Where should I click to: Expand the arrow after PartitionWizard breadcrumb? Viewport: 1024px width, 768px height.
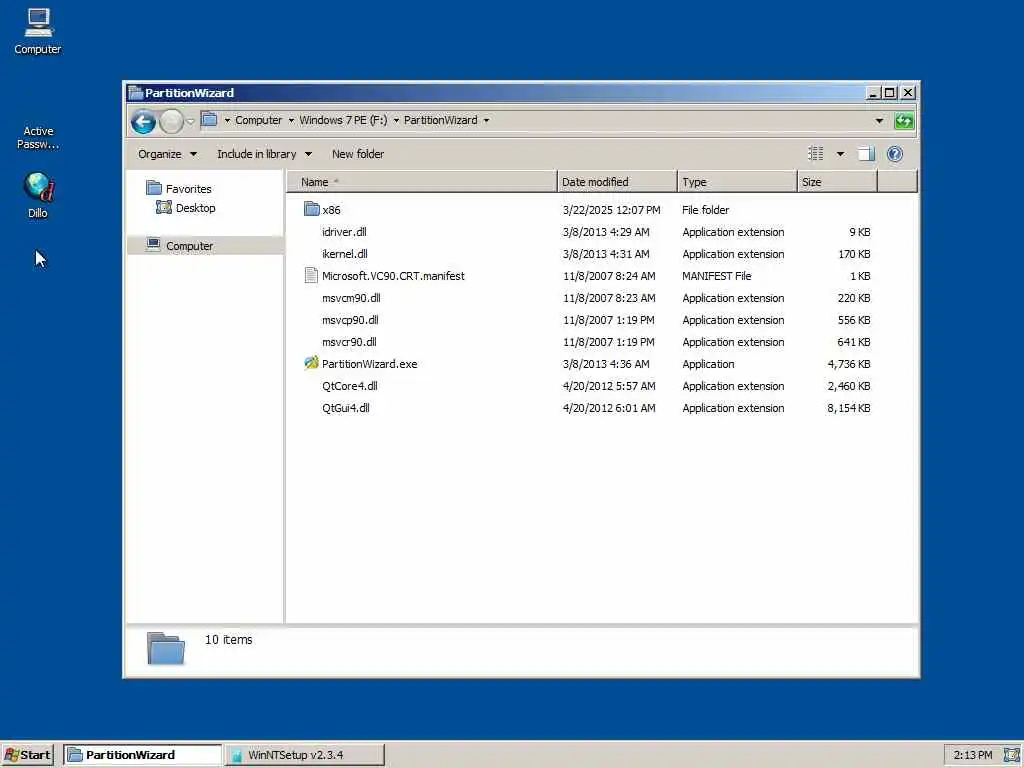(x=487, y=120)
